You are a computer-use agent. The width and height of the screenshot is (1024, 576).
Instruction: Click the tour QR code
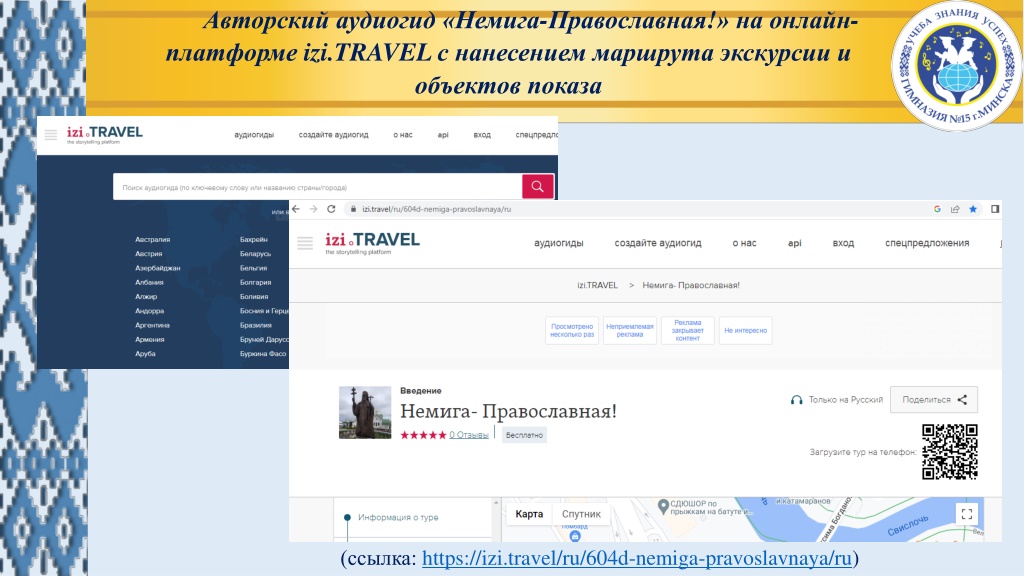[x=950, y=451]
